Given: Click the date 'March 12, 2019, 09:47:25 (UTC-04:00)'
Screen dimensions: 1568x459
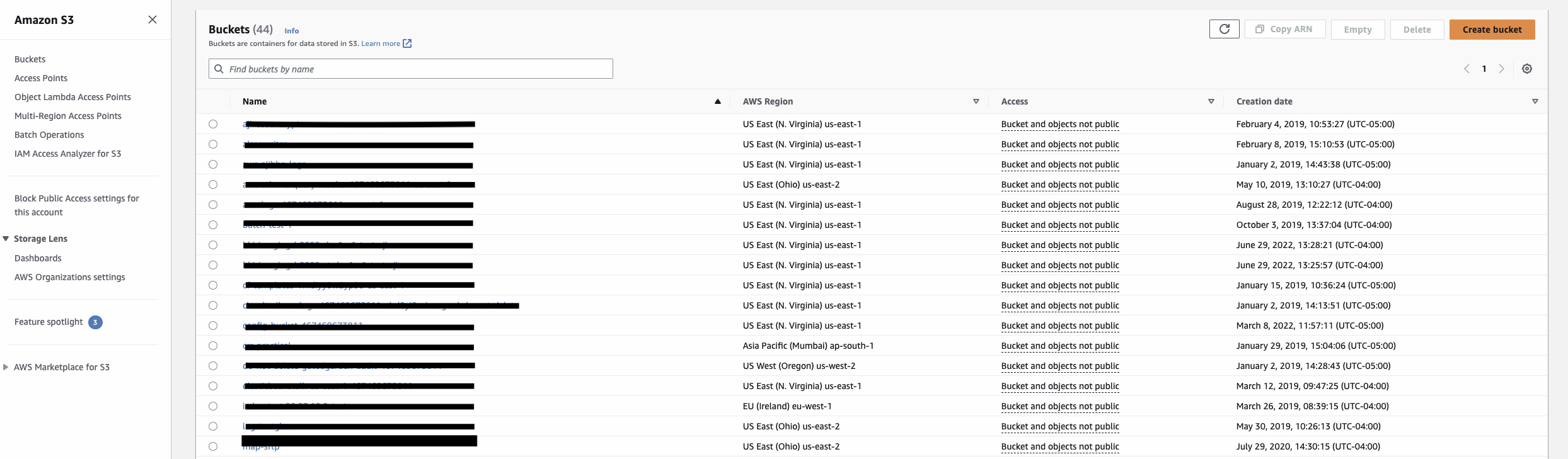Looking at the screenshot, I should click(x=1313, y=386).
